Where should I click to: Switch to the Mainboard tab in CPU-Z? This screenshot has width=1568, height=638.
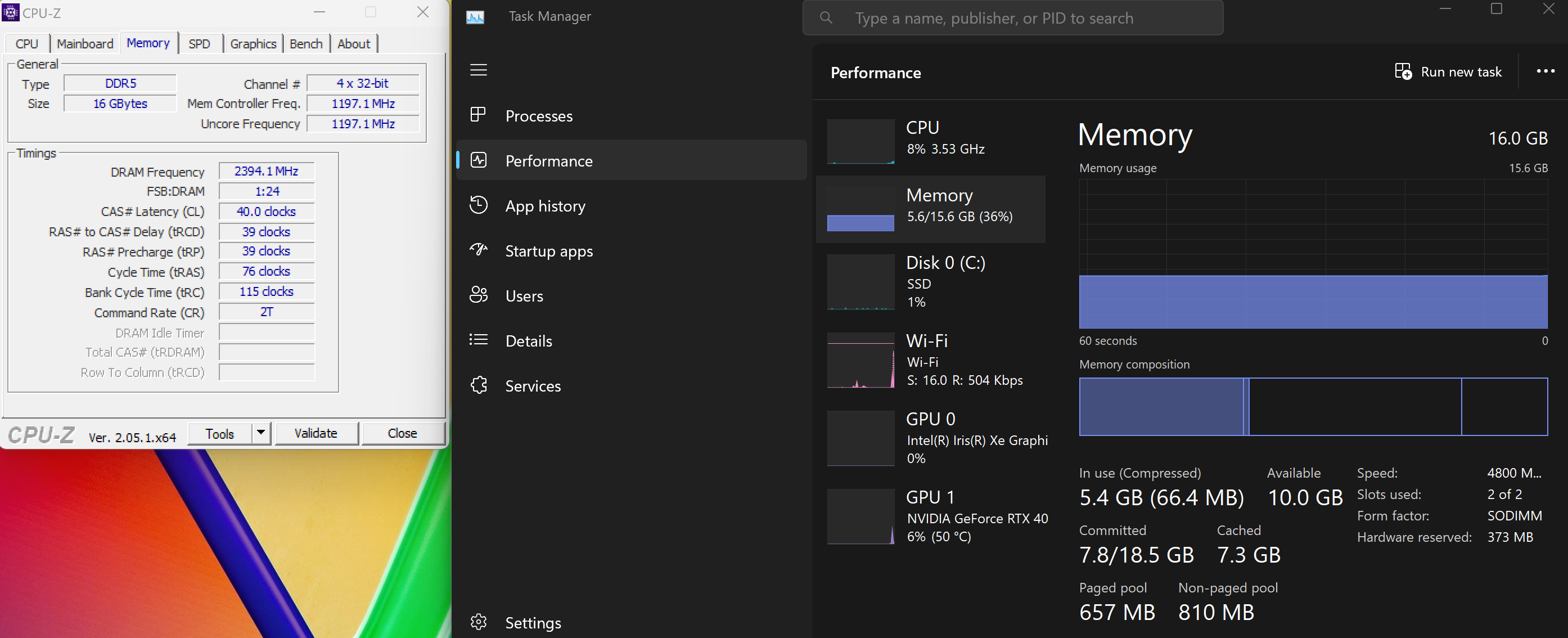[84, 44]
